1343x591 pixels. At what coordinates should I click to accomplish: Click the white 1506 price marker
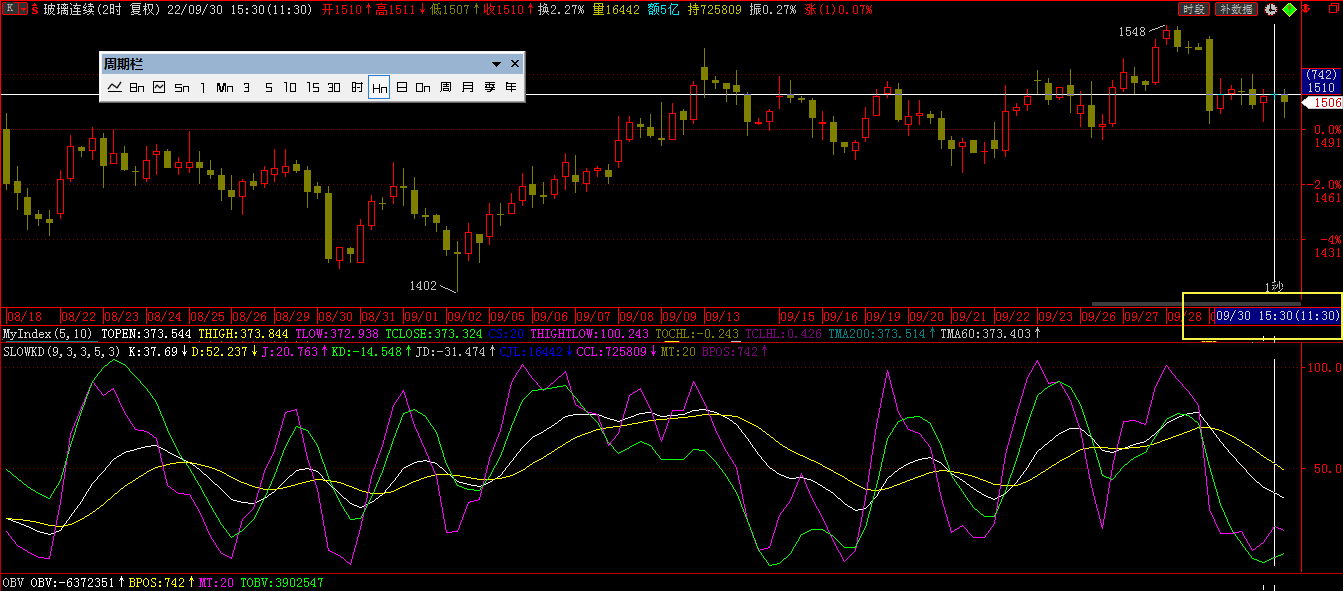(1323, 102)
